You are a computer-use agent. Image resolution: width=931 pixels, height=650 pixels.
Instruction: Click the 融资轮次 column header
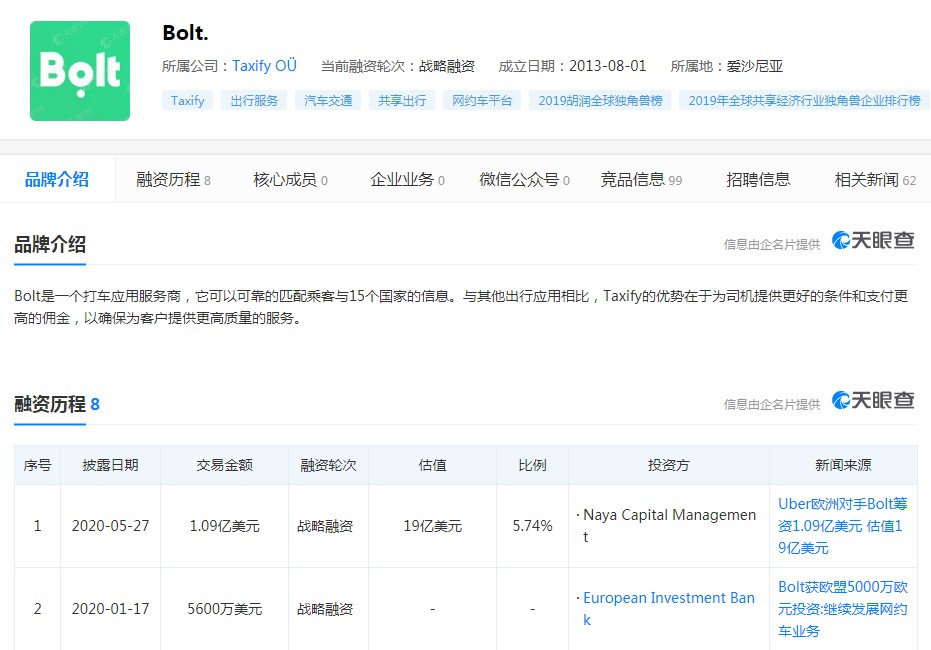[x=328, y=465]
